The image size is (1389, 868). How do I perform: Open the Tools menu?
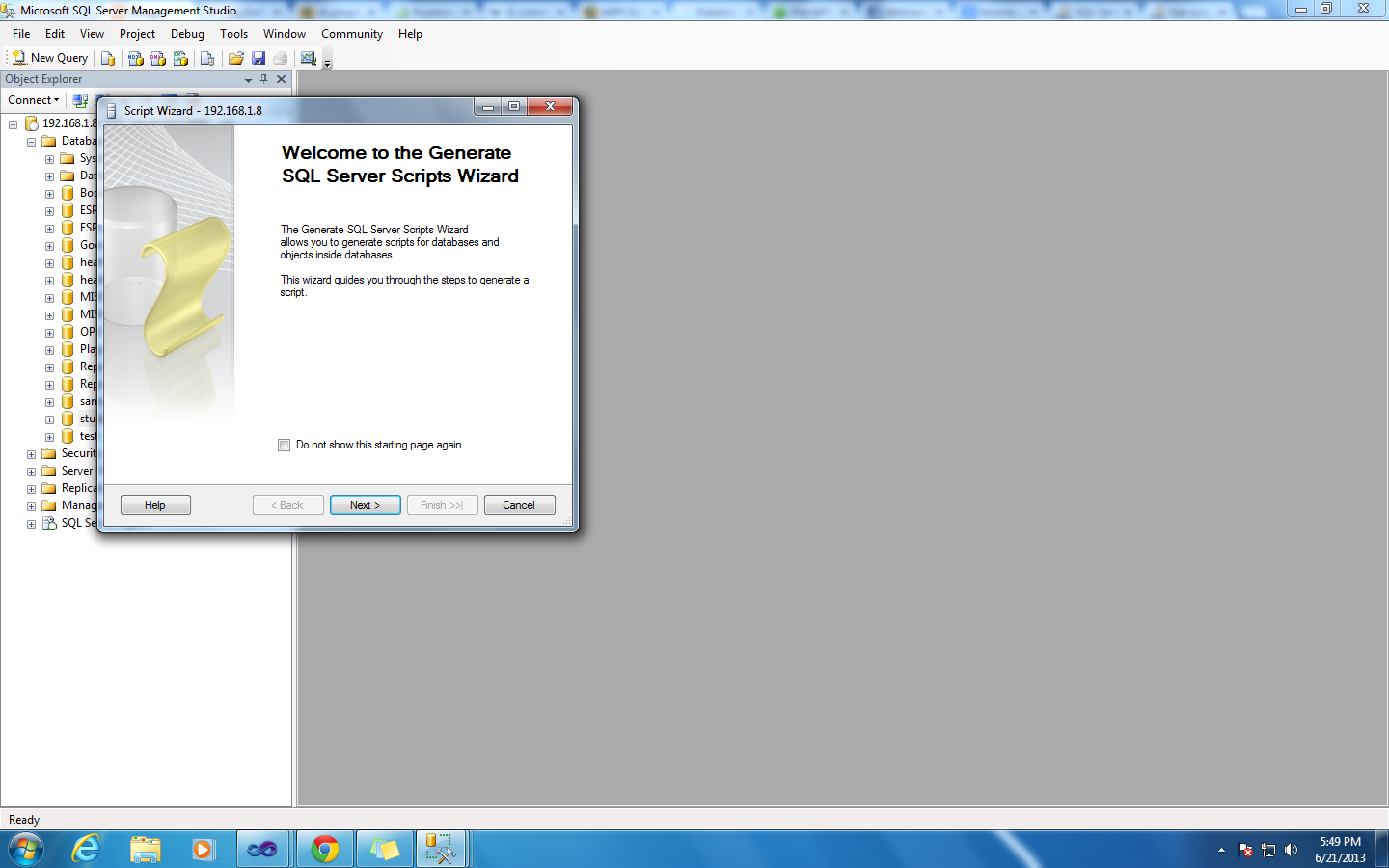(233, 34)
